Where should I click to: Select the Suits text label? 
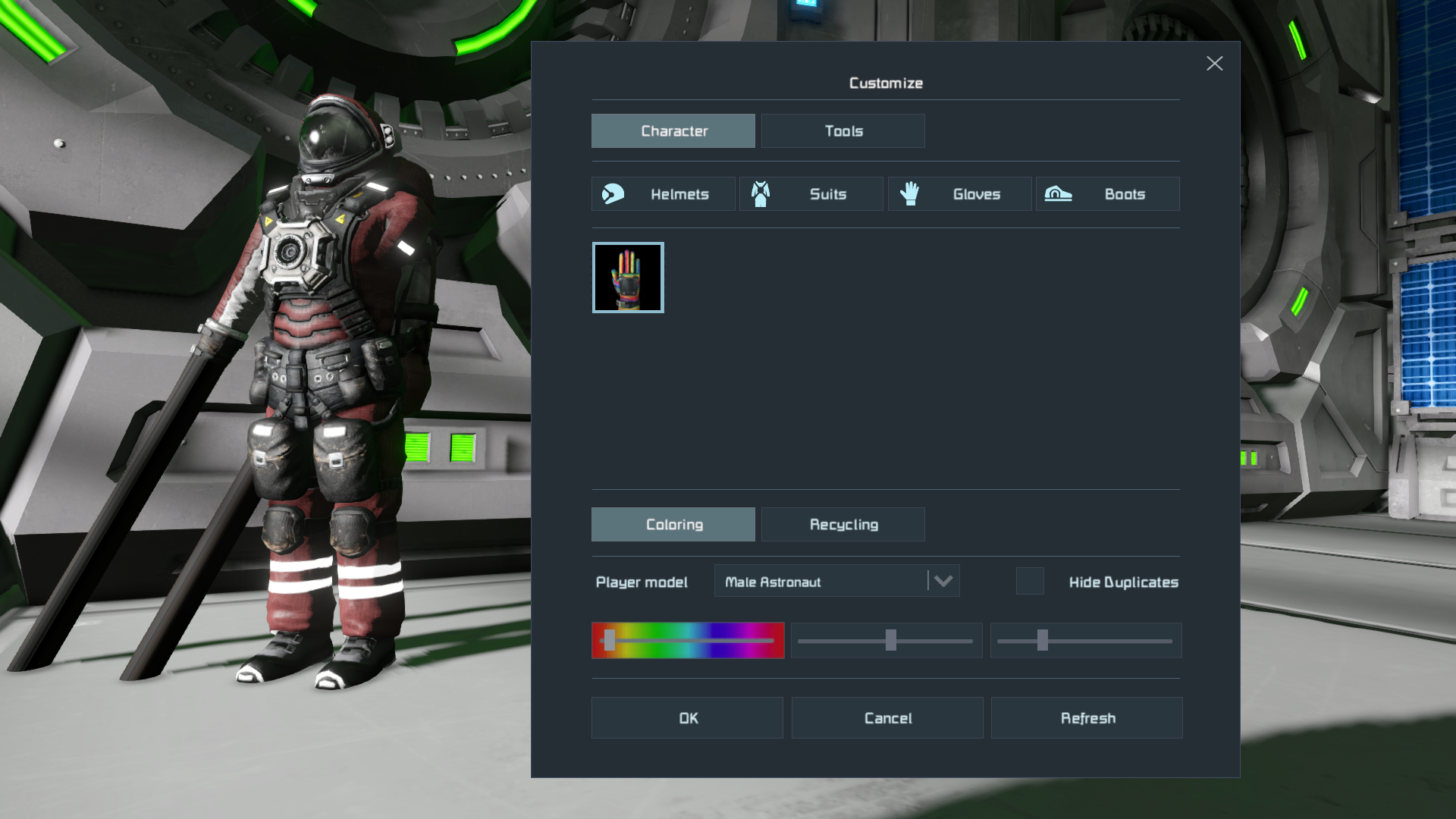click(x=828, y=194)
